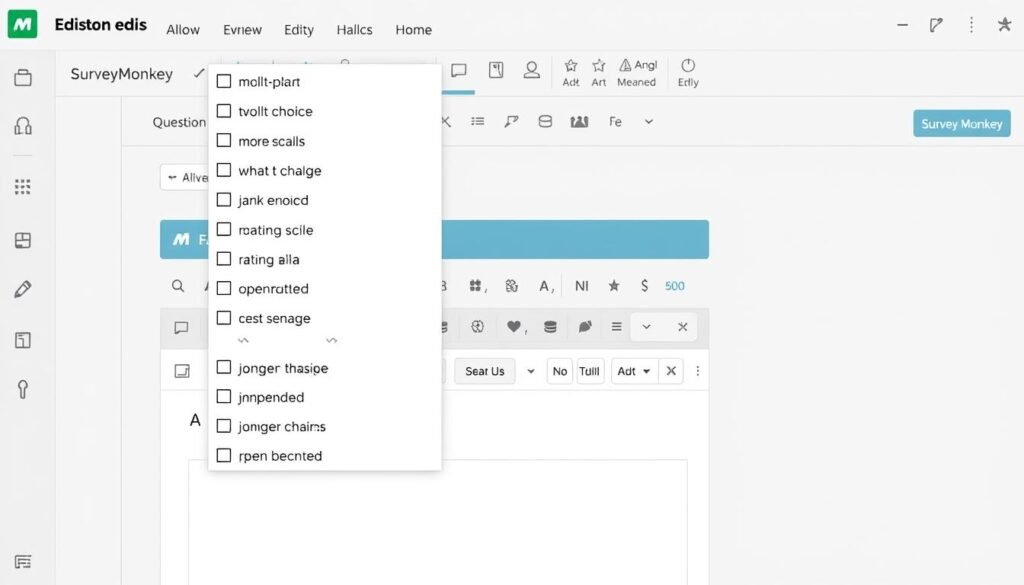1024x585 pixels.
Task: Click the Adt star icon
Action: pyautogui.click(x=570, y=67)
